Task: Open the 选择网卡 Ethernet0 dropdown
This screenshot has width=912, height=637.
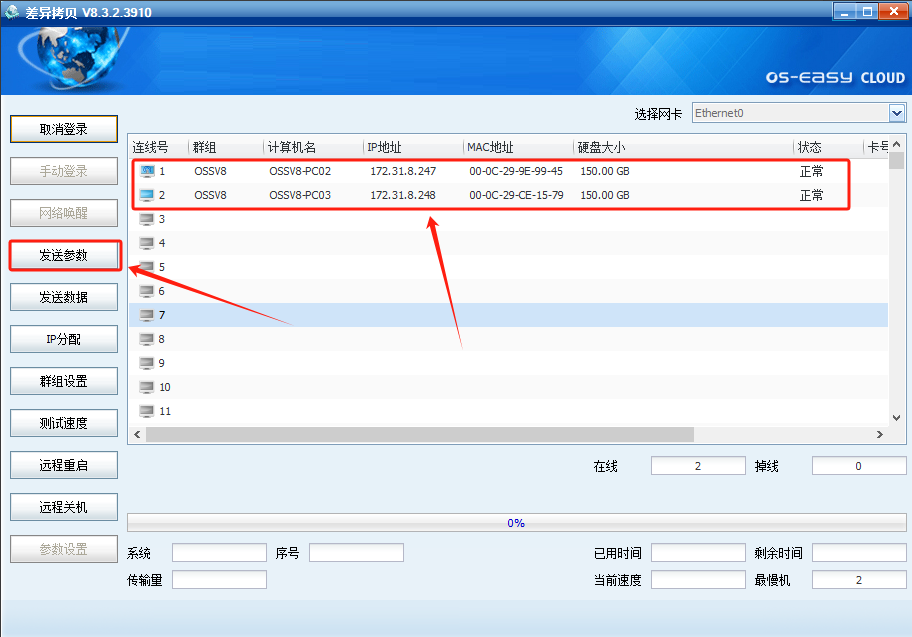Action: 896,113
